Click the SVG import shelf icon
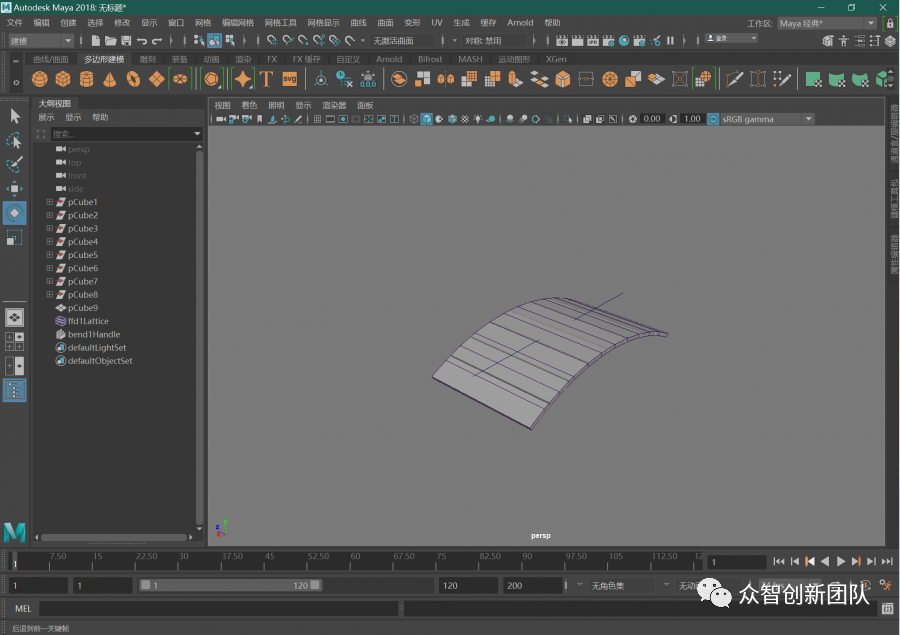 [x=289, y=79]
